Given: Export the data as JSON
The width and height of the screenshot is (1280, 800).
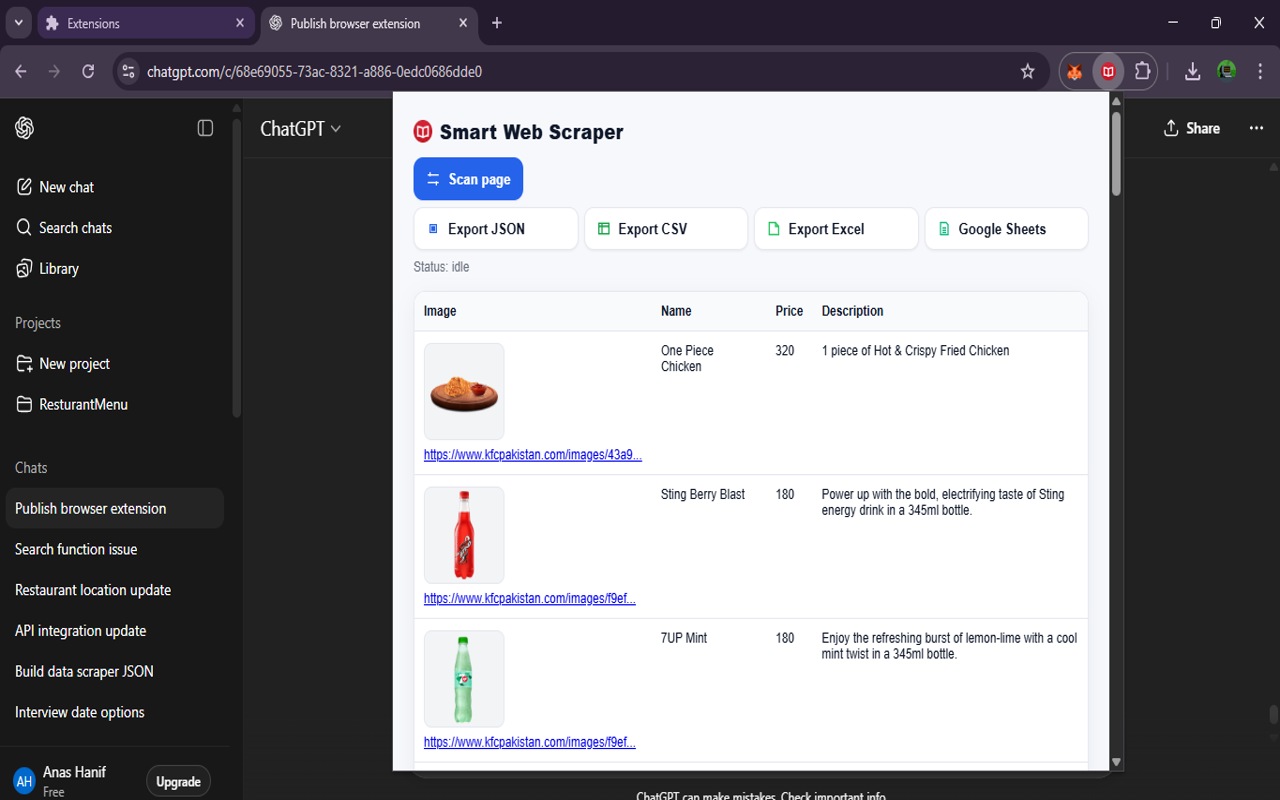Looking at the screenshot, I should (x=496, y=229).
